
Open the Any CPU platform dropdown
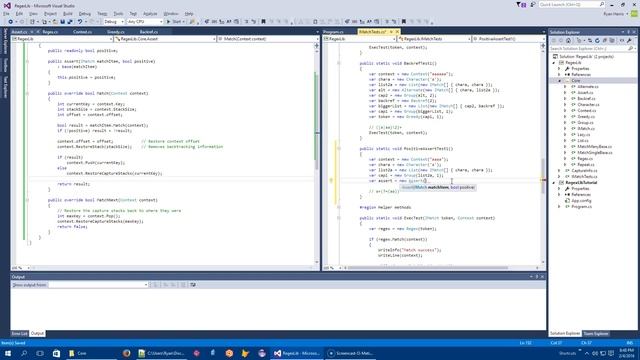tap(145, 22)
